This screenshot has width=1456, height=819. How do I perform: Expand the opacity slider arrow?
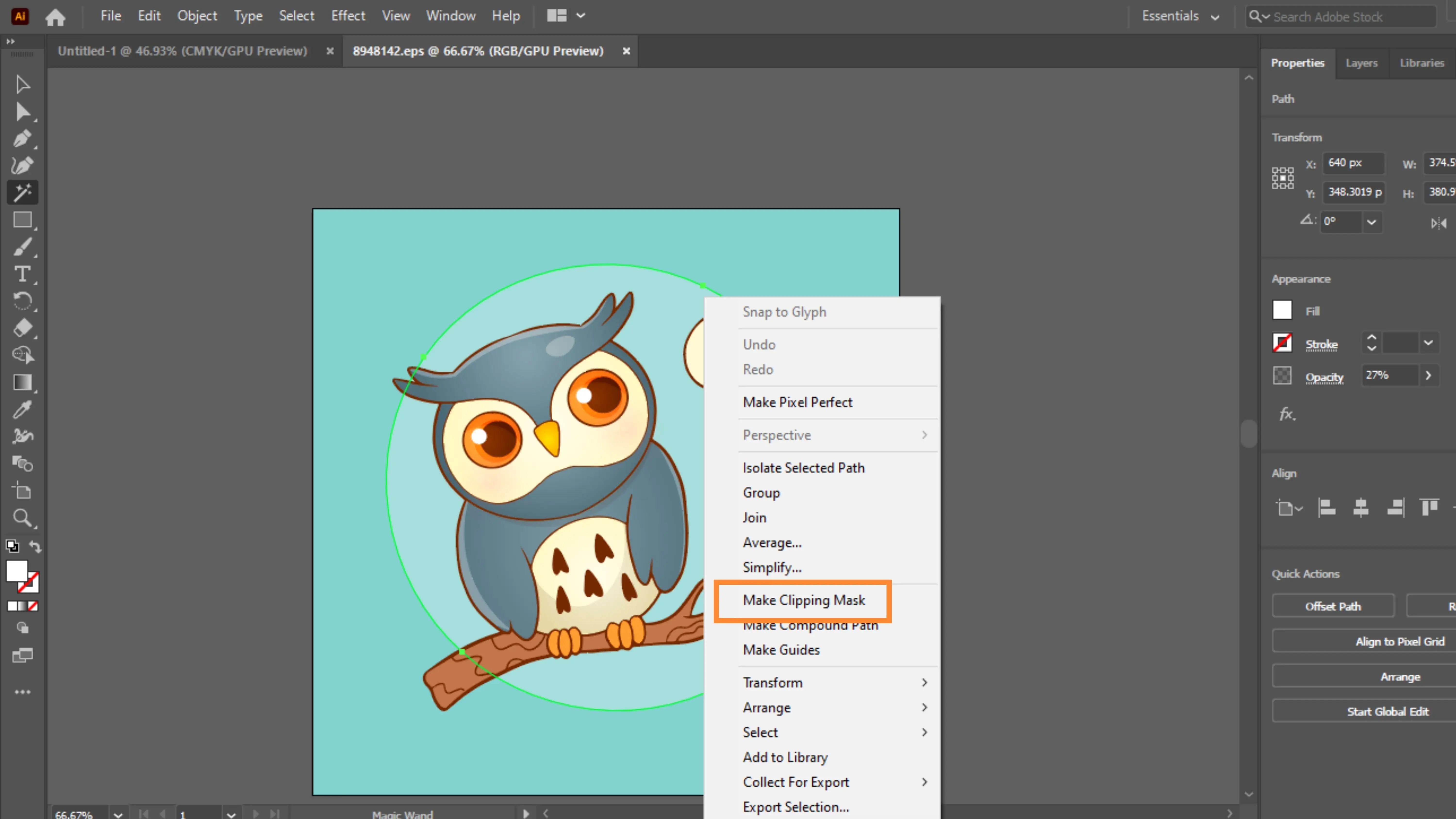click(x=1428, y=375)
